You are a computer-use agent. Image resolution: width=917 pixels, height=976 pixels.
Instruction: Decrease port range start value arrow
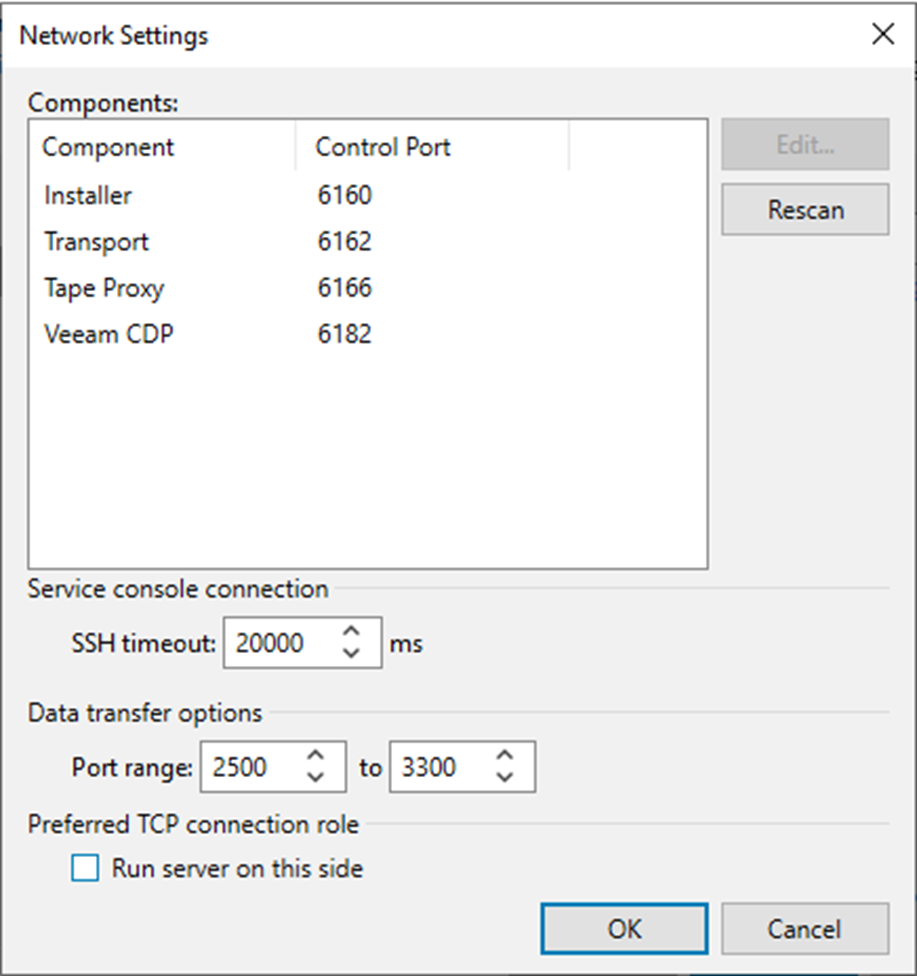pos(316,777)
